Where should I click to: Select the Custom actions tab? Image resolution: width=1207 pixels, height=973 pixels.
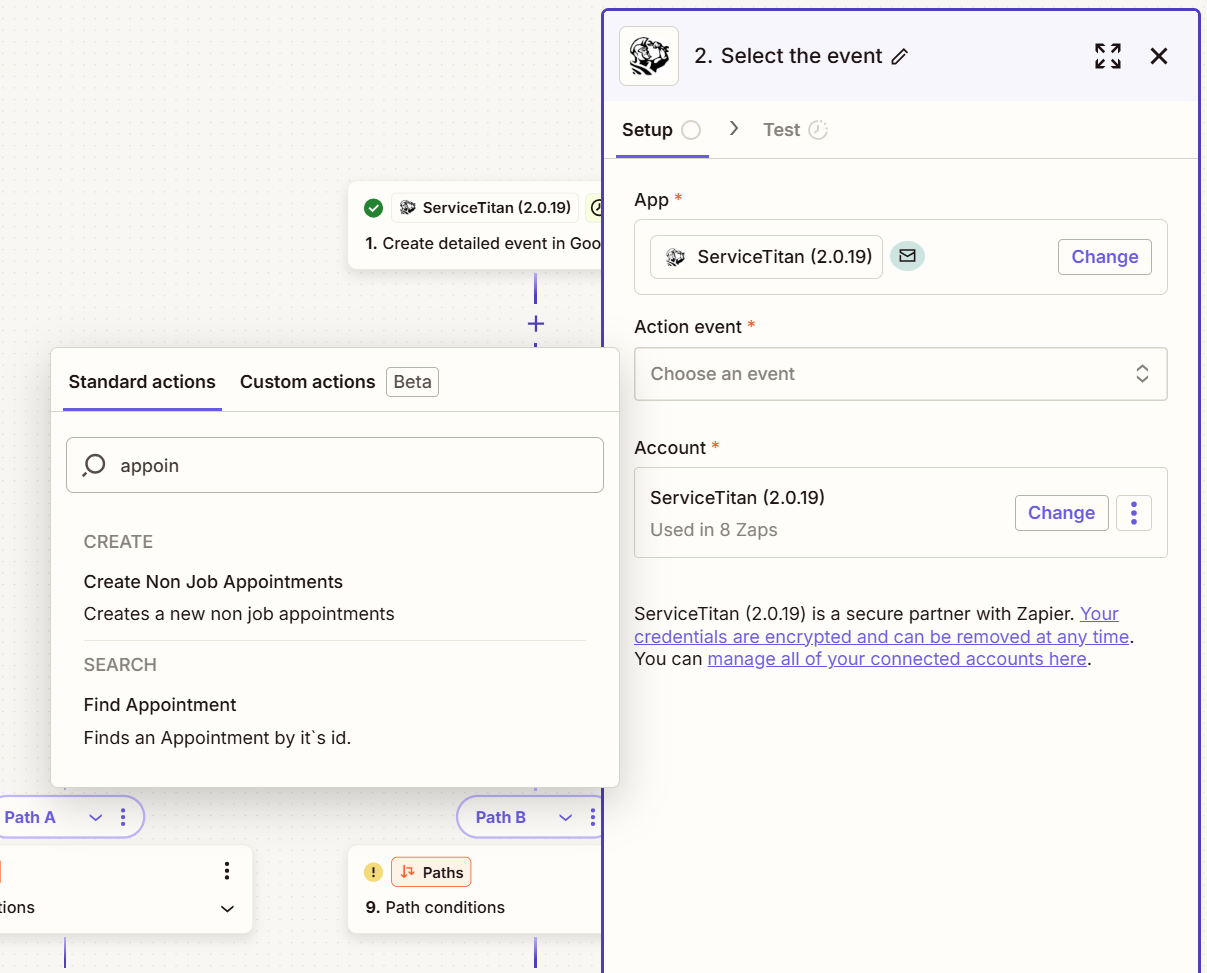(307, 382)
